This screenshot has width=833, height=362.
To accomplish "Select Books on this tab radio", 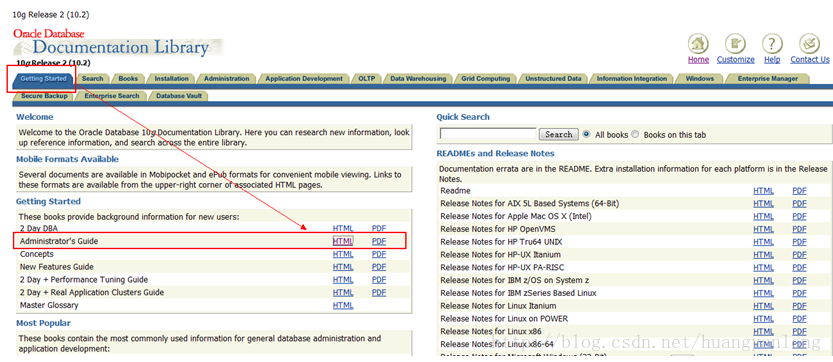I will pos(635,134).
